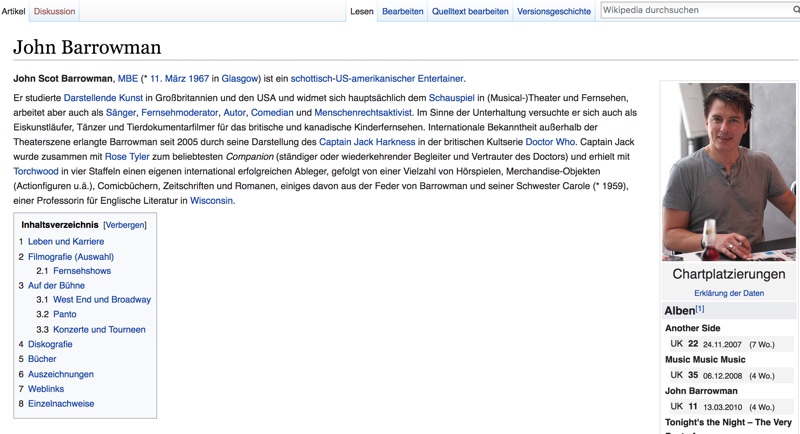Open the 1967 year link
Image resolution: width=800 pixels, height=434 pixels.
198,79
